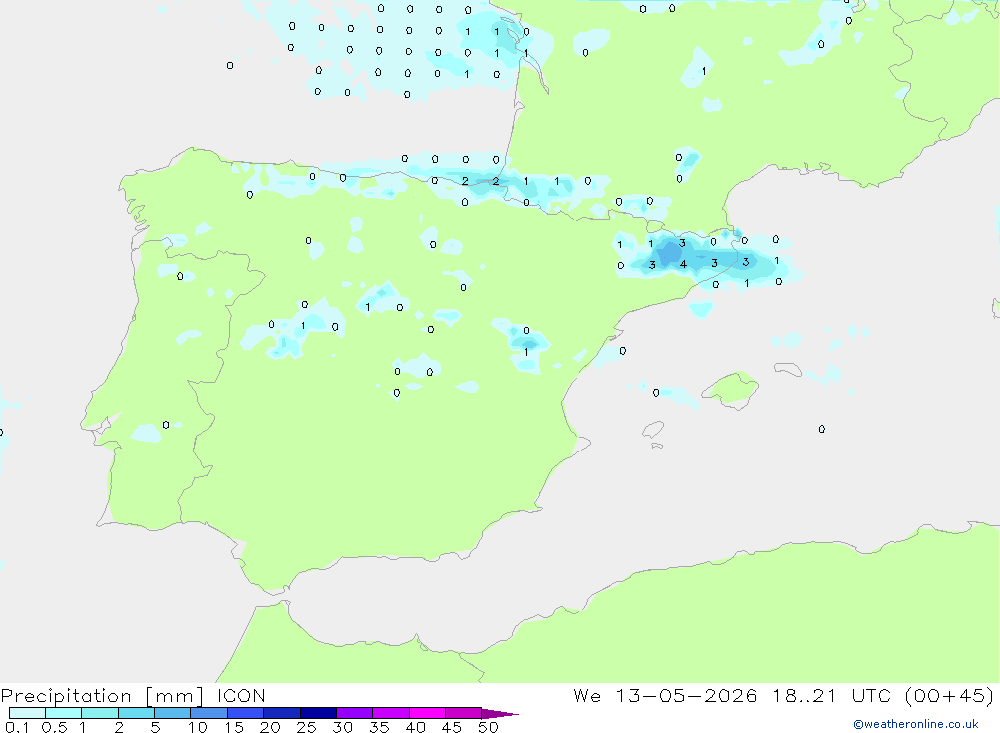The height and width of the screenshot is (733, 1000).
Task: Pick the legend swatch between 2 and 5
Action: [x=136, y=713]
